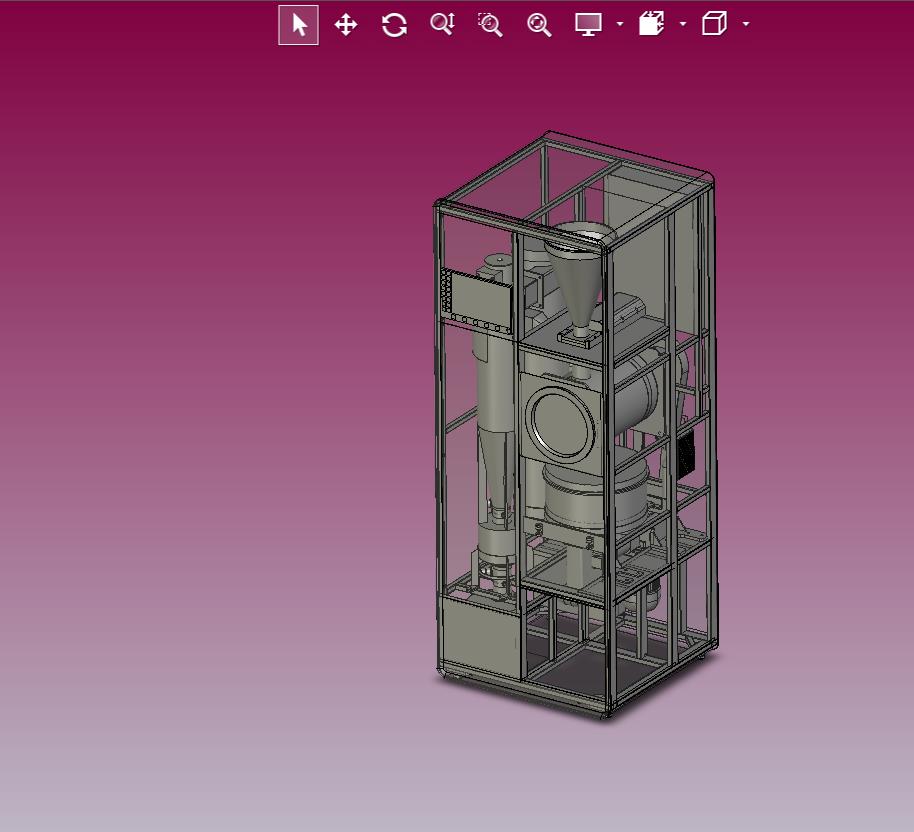Select the control panel screen on cabinet

478,301
